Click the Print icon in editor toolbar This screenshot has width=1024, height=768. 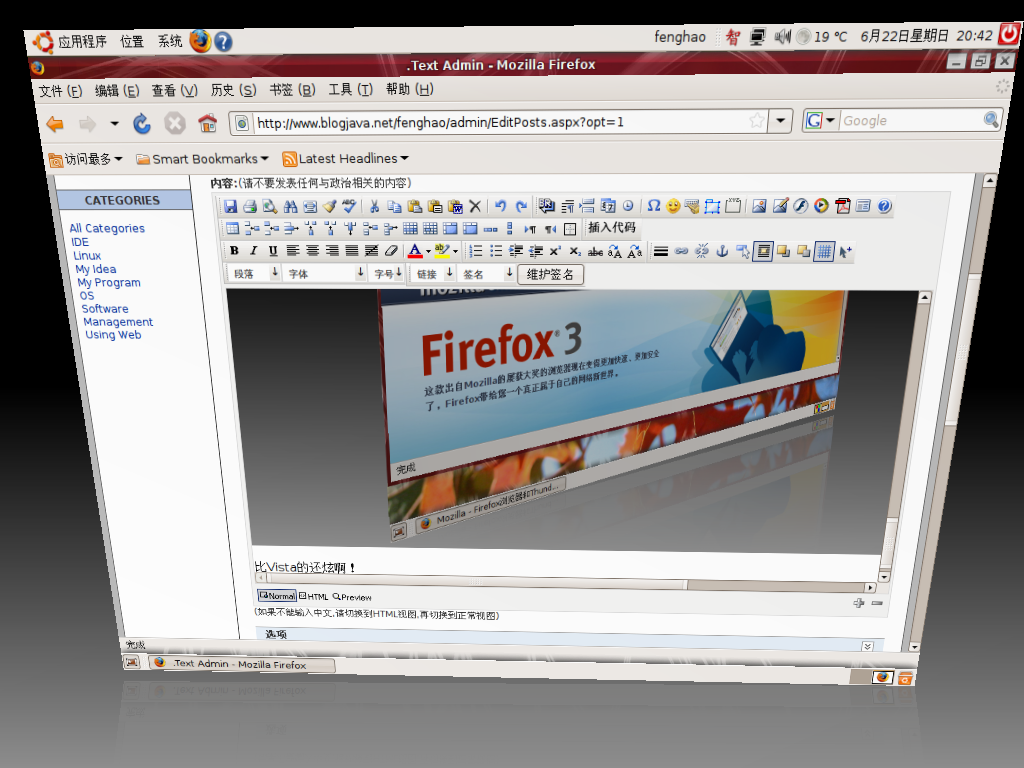tap(249, 206)
